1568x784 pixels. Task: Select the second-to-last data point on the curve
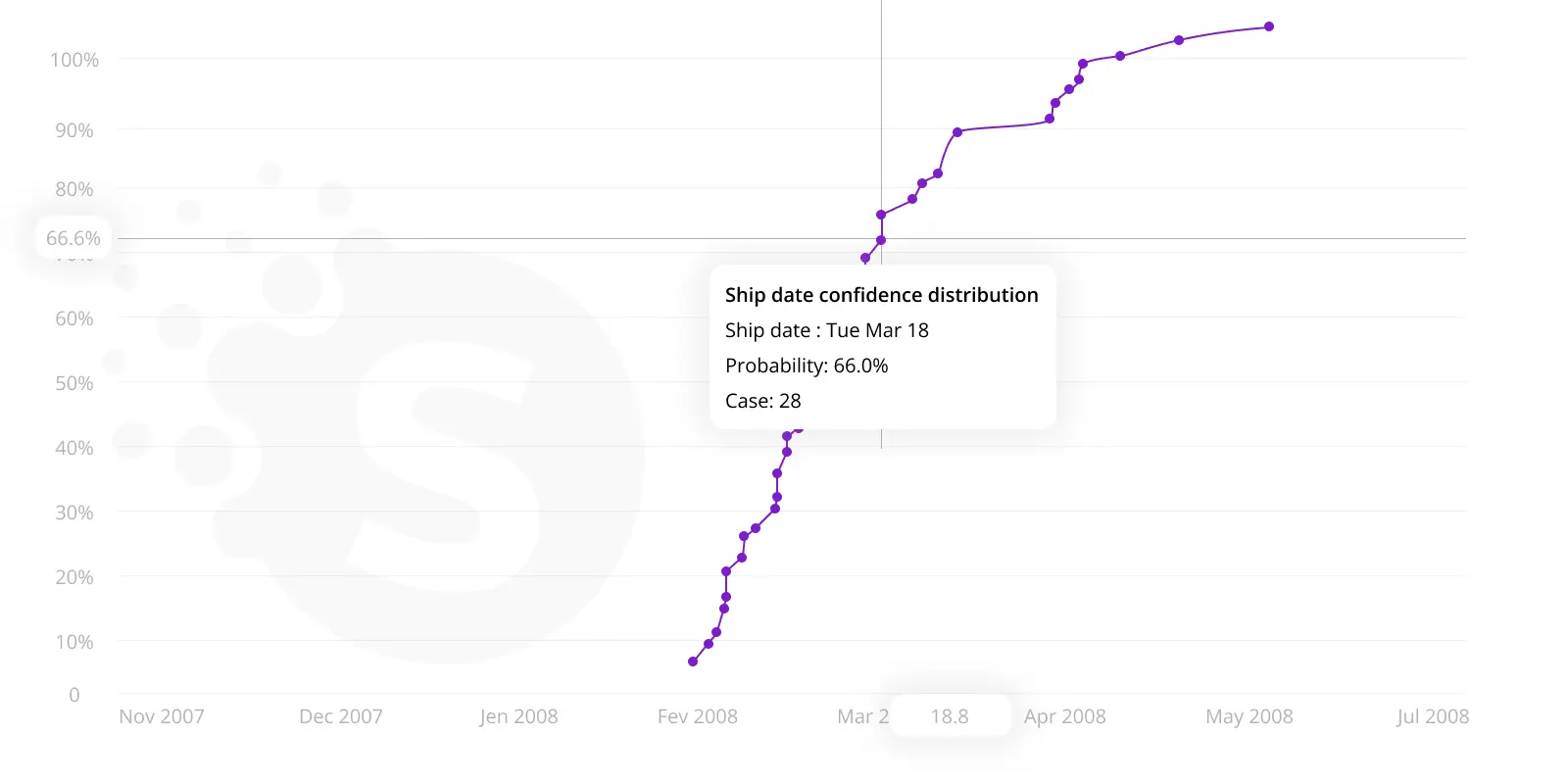(x=1179, y=40)
